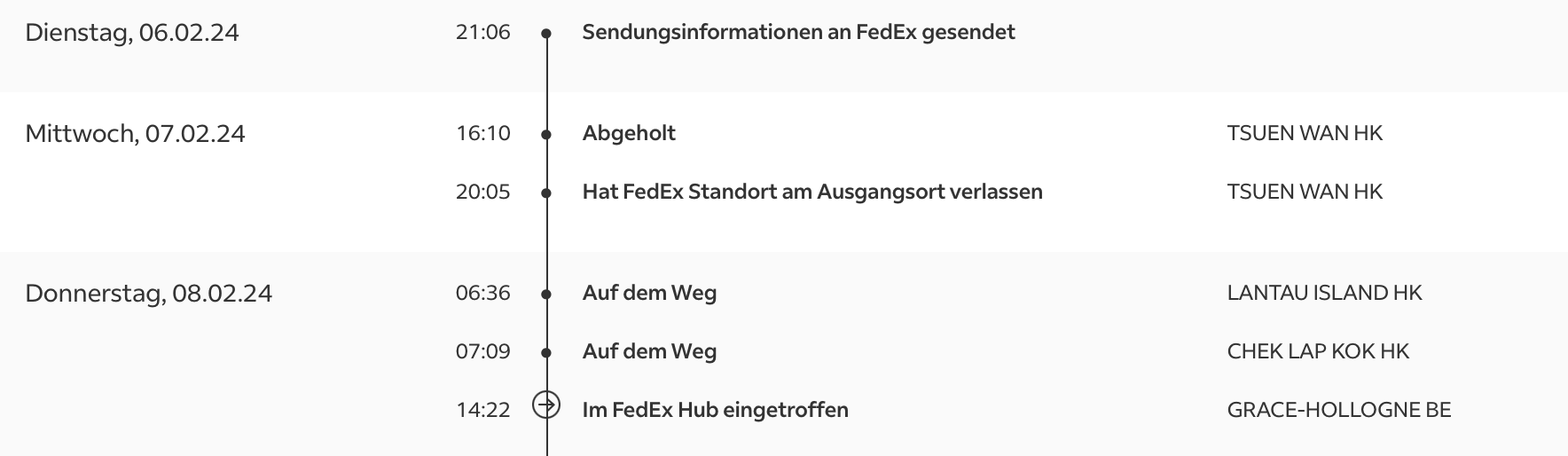1568x456 pixels.
Task: Click the 'GRACE-HOLLOGNE BE' location
Action: coord(1338,410)
